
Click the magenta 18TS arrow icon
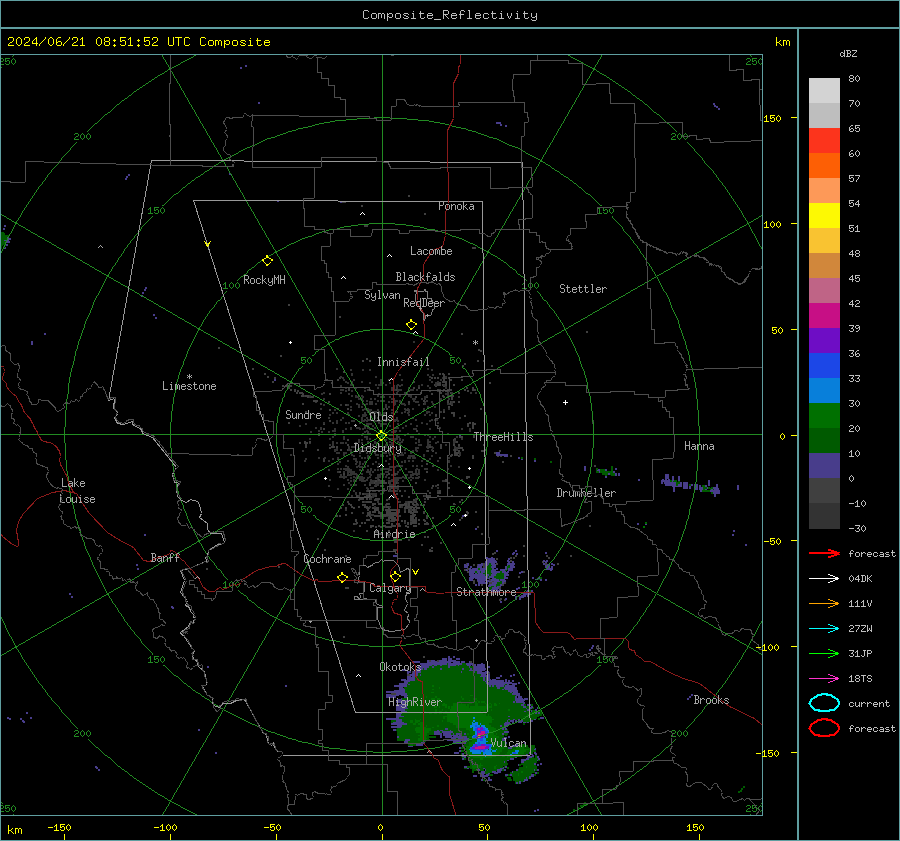point(824,679)
